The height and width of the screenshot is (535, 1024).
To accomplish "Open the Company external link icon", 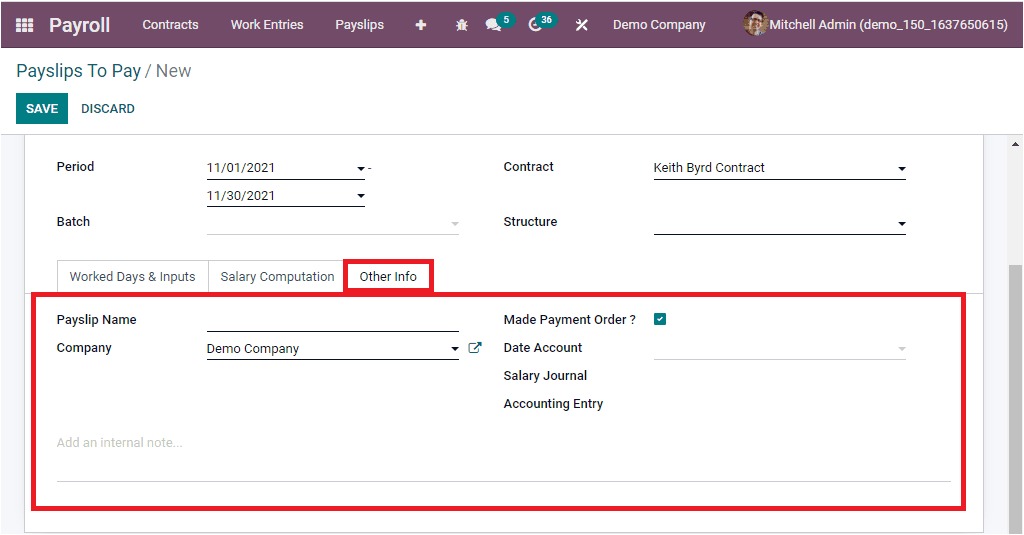I will (x=475, y=348).
